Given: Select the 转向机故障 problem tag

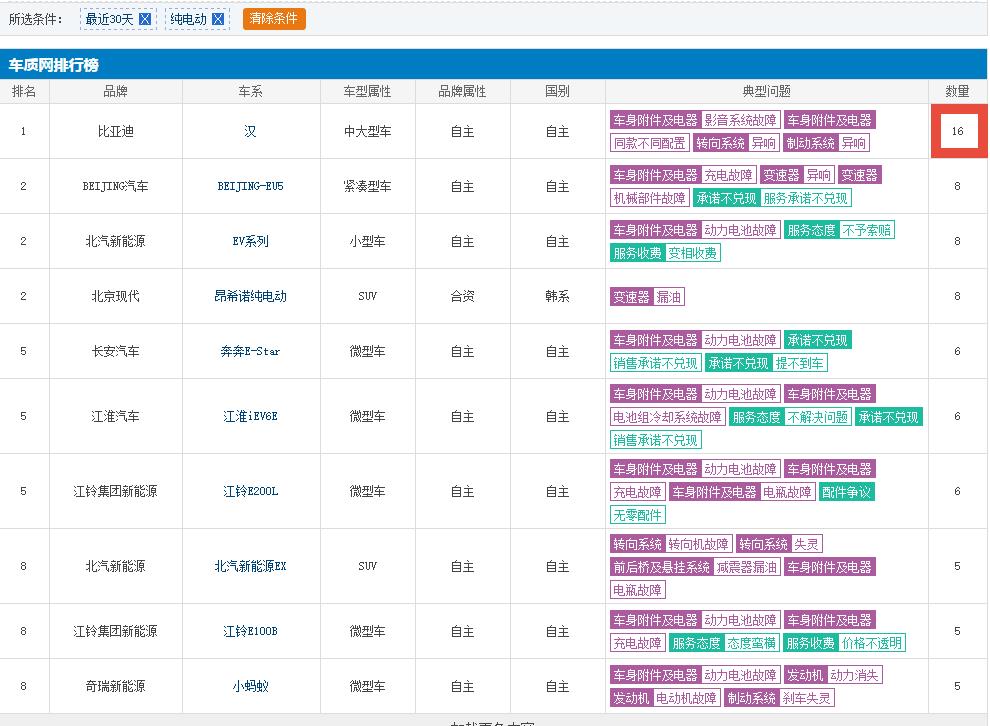Looking at the screenshot, I should coord(698,544).
